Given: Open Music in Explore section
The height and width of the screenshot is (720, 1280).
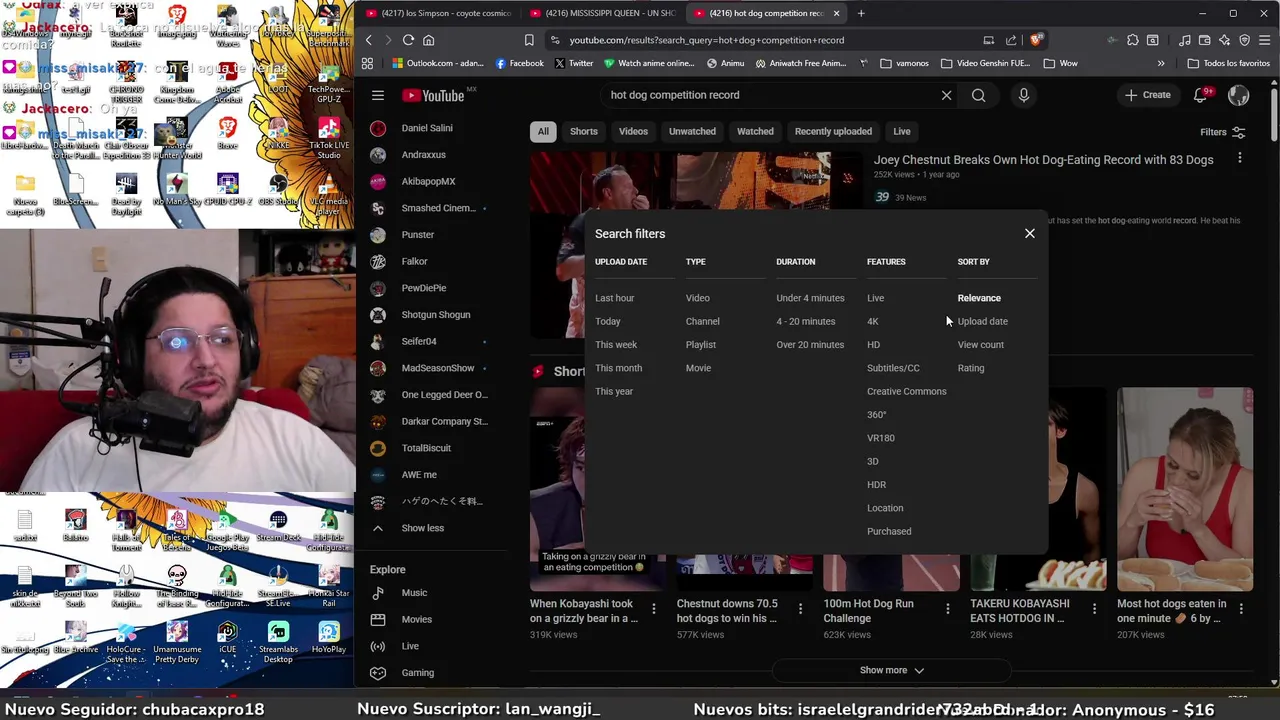Looking at the screenshot, I should (x=430, y=593).
